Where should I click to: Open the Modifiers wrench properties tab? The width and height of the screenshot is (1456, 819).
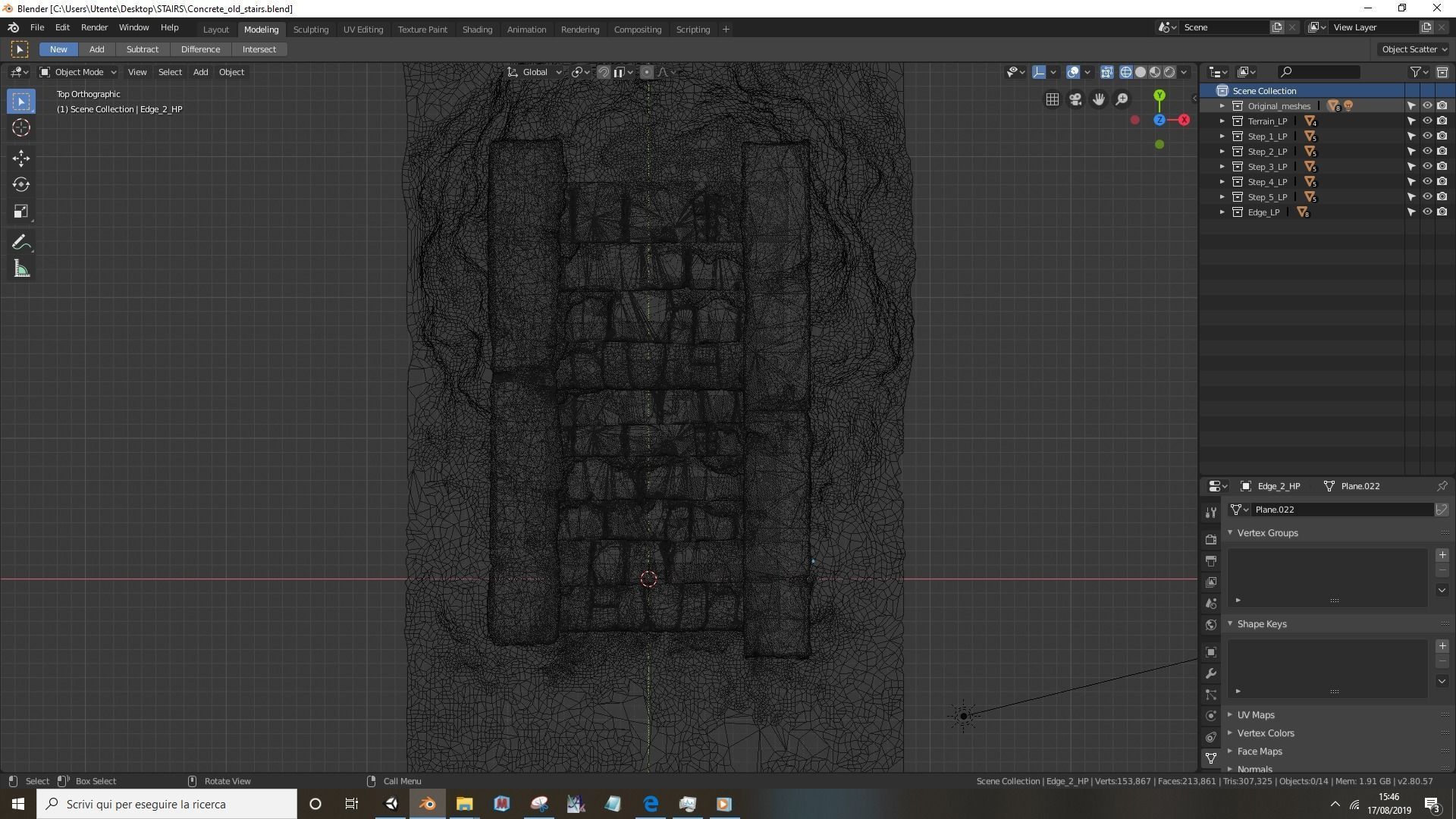pyautogui.click(x=1211, y=673)
